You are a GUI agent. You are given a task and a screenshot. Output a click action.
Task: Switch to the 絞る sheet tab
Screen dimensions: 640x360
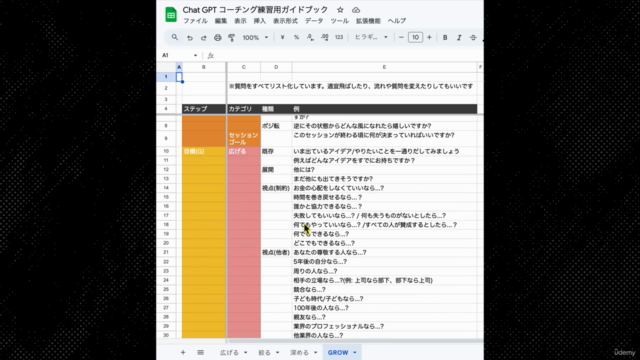[264, 352]
